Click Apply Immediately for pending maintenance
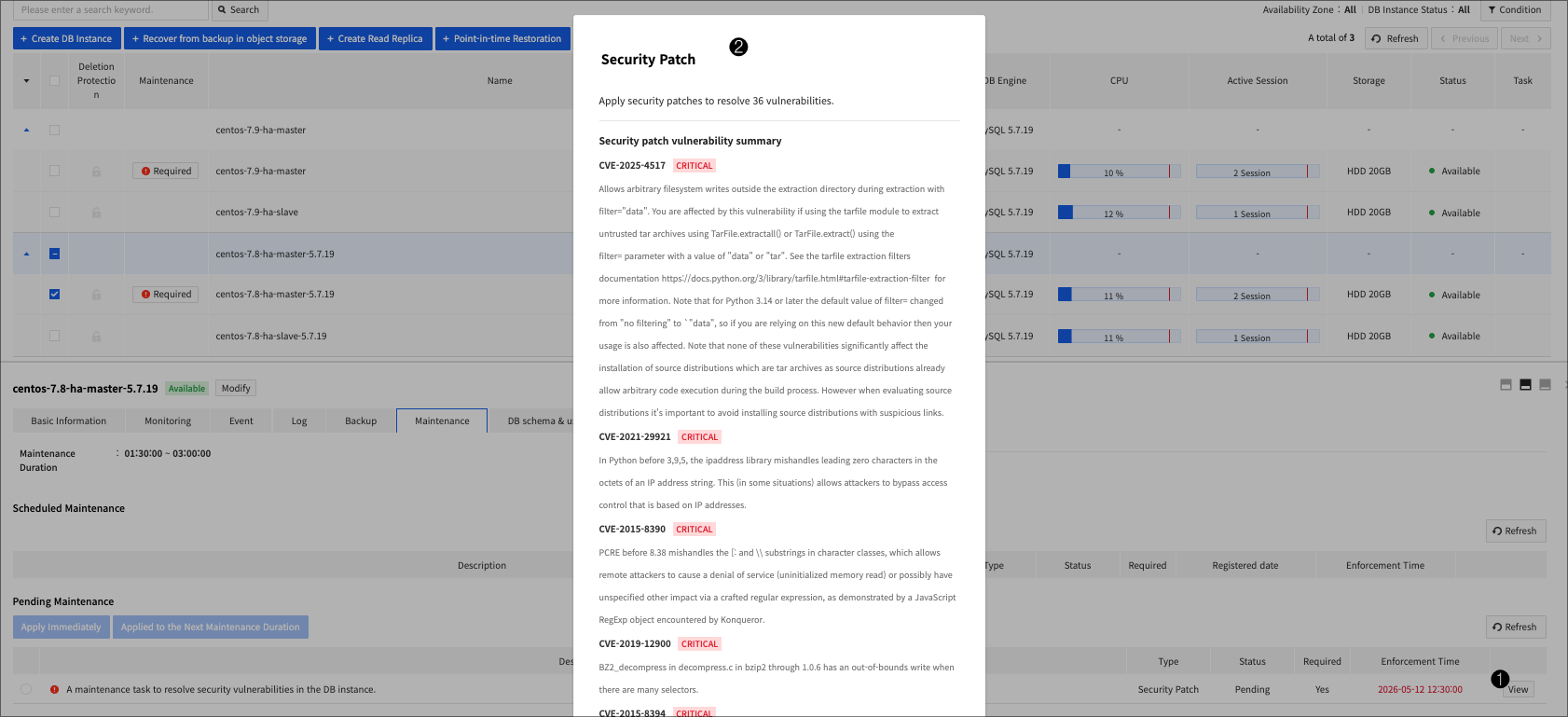 pos(62,627)
